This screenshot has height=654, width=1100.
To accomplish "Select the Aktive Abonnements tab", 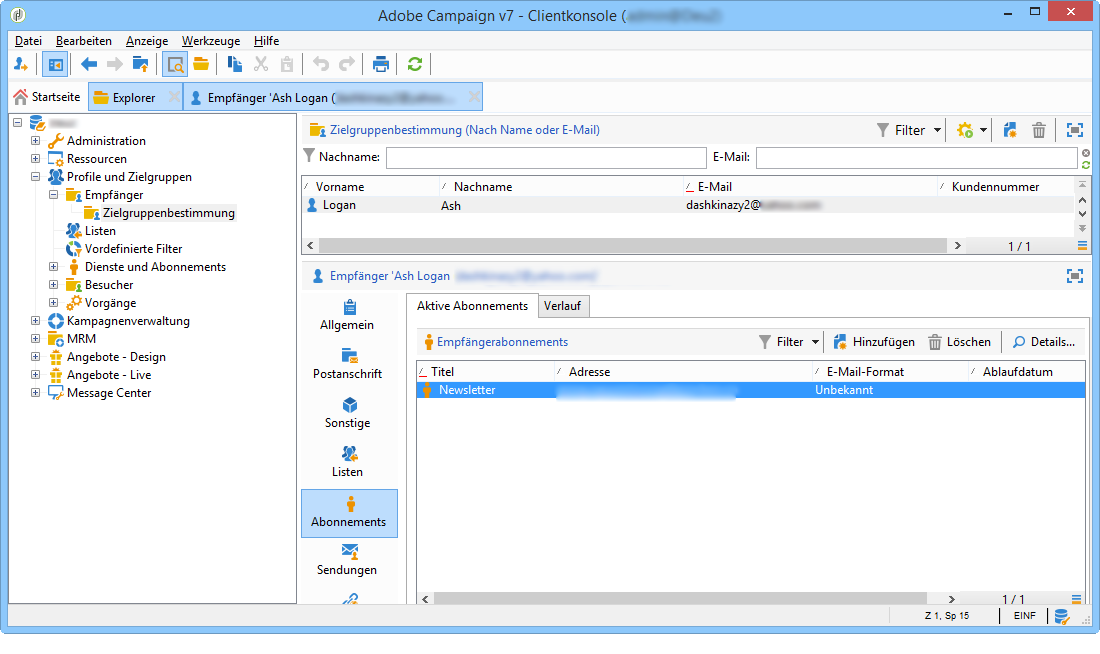I will coord(472,306).
